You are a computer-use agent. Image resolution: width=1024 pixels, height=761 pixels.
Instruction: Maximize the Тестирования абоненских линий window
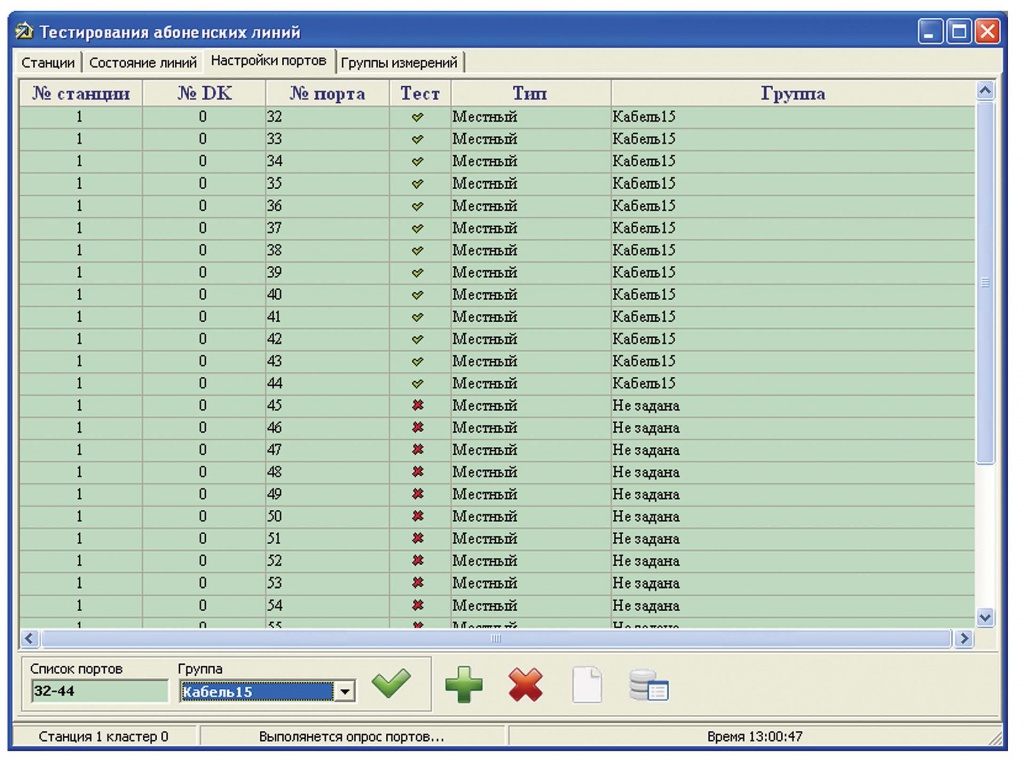(959, 31)
